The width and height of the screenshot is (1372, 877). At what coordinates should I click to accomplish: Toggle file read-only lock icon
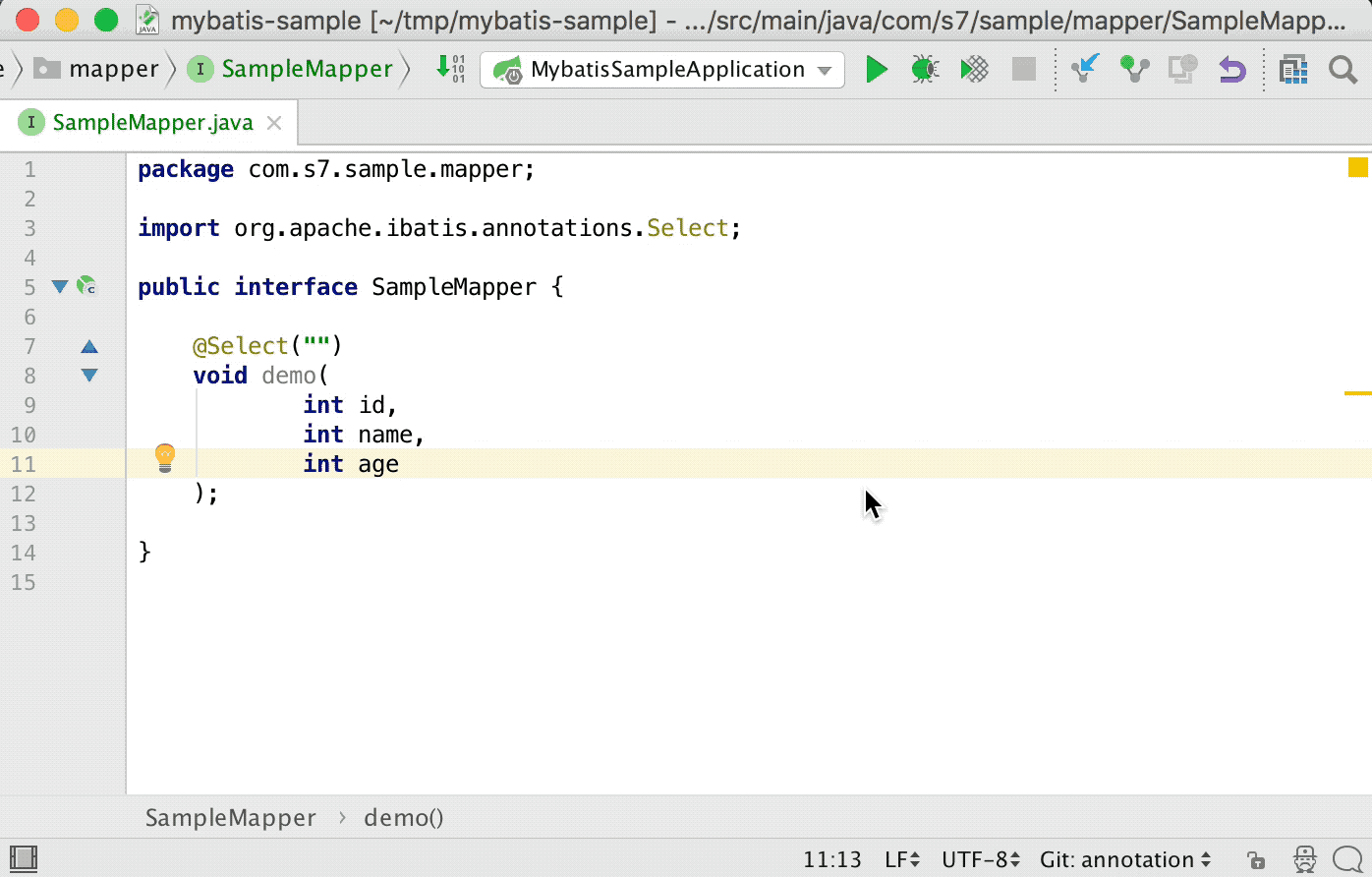[1255, 860]
